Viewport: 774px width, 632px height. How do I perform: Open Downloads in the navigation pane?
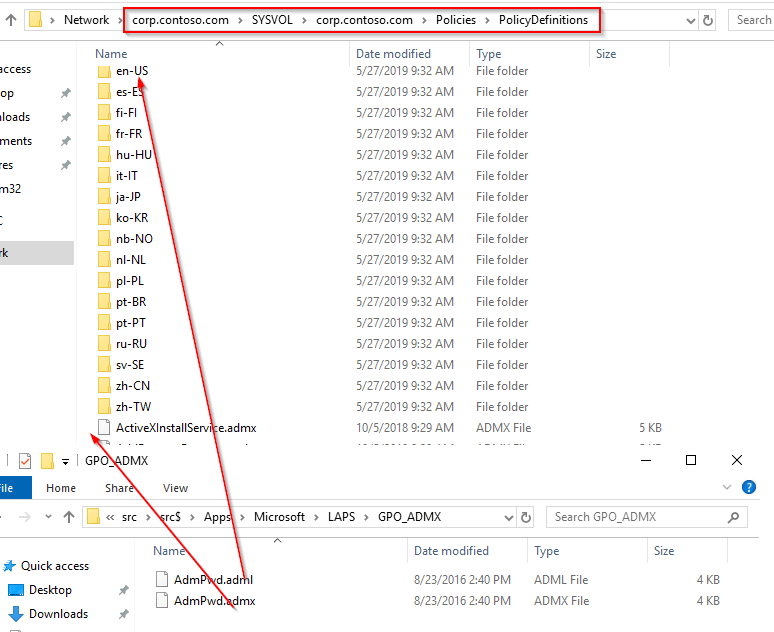(58, 614)
